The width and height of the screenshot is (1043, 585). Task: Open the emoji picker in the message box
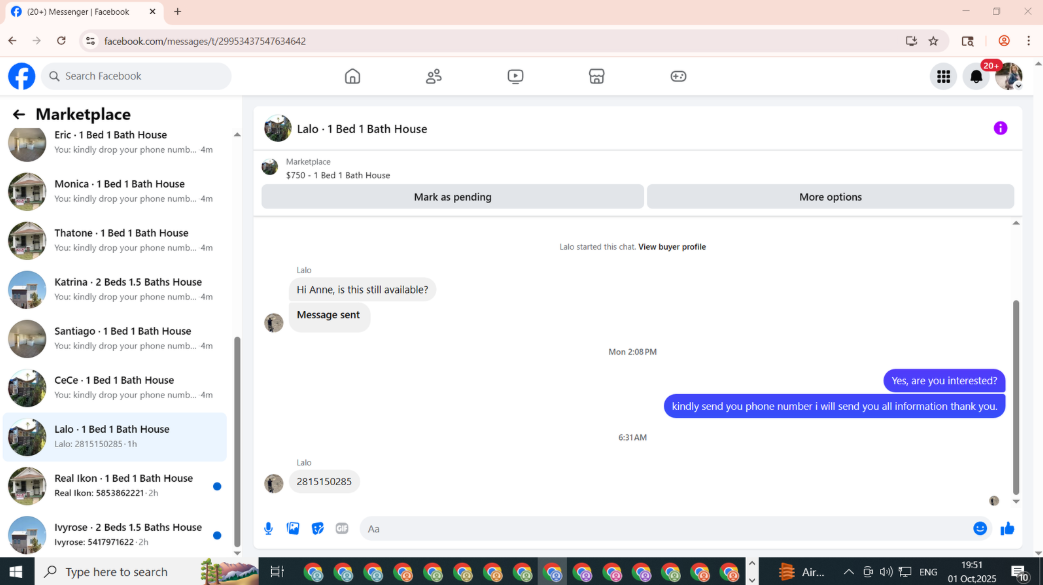979,528
